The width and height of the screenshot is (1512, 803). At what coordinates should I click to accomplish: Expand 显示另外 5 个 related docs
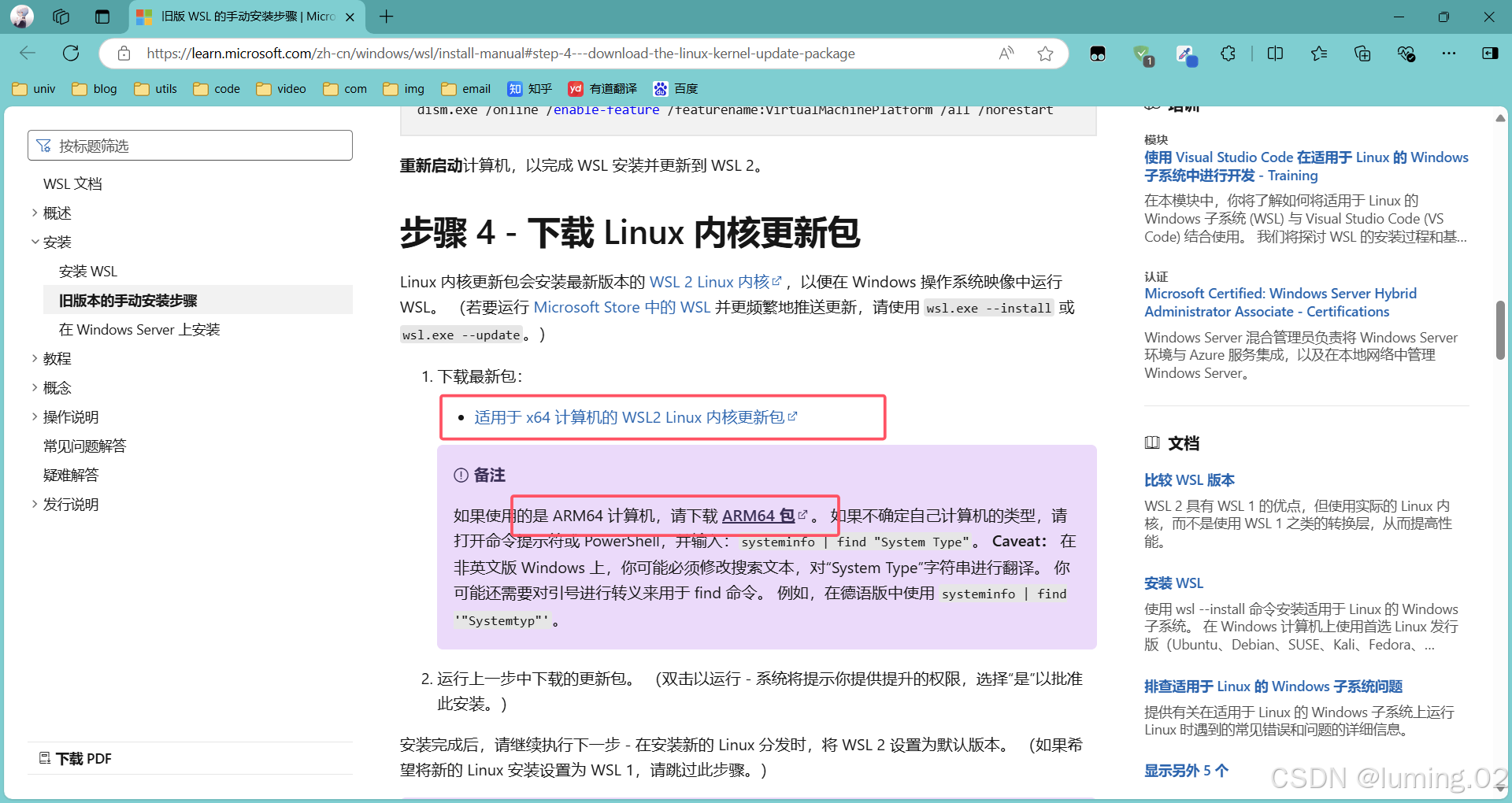tap(1186, 770)
